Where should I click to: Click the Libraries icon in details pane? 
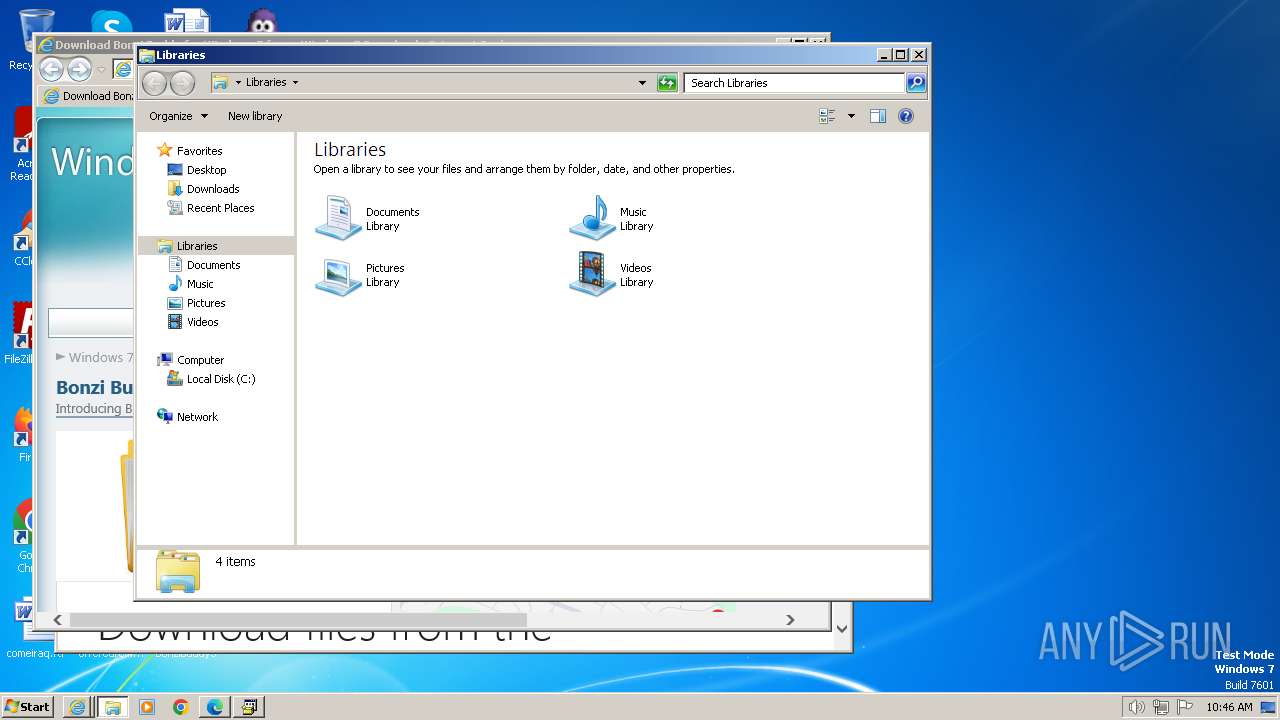click(178, 572)
